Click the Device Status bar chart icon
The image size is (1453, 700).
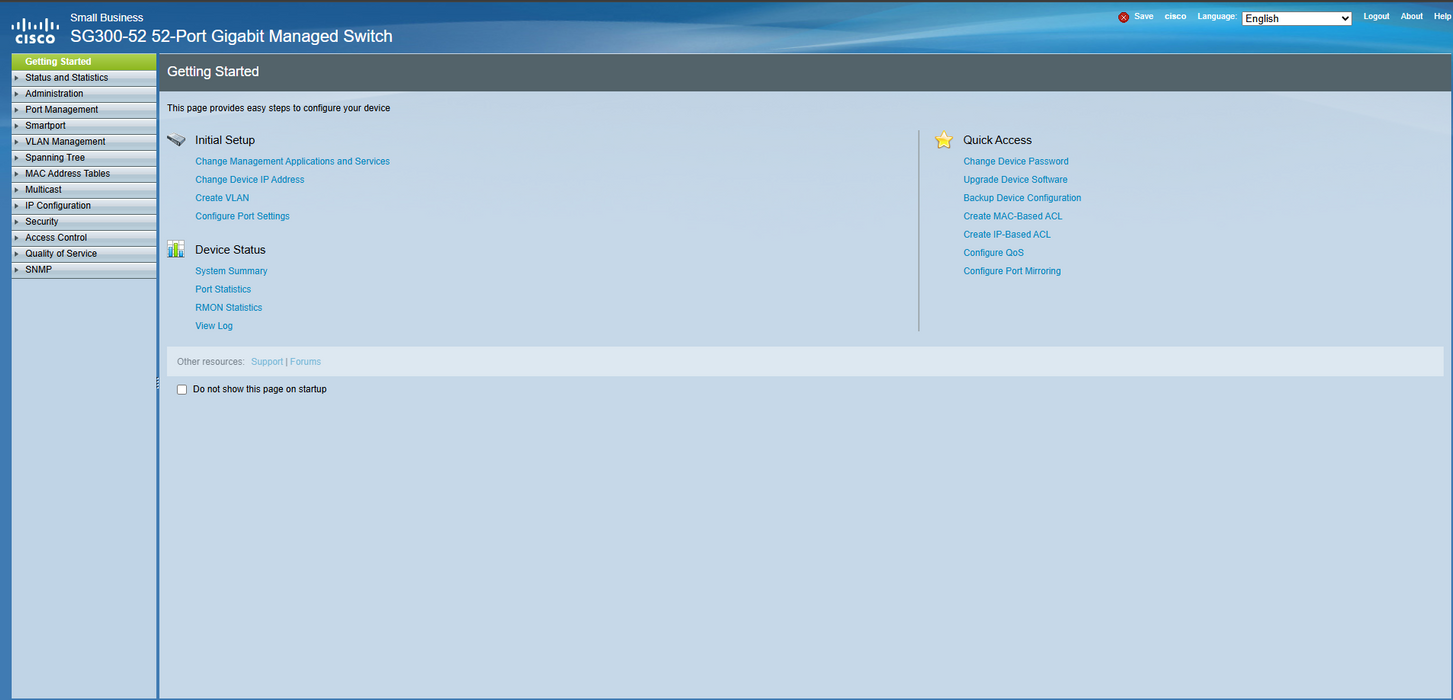(x=176, y=249)
